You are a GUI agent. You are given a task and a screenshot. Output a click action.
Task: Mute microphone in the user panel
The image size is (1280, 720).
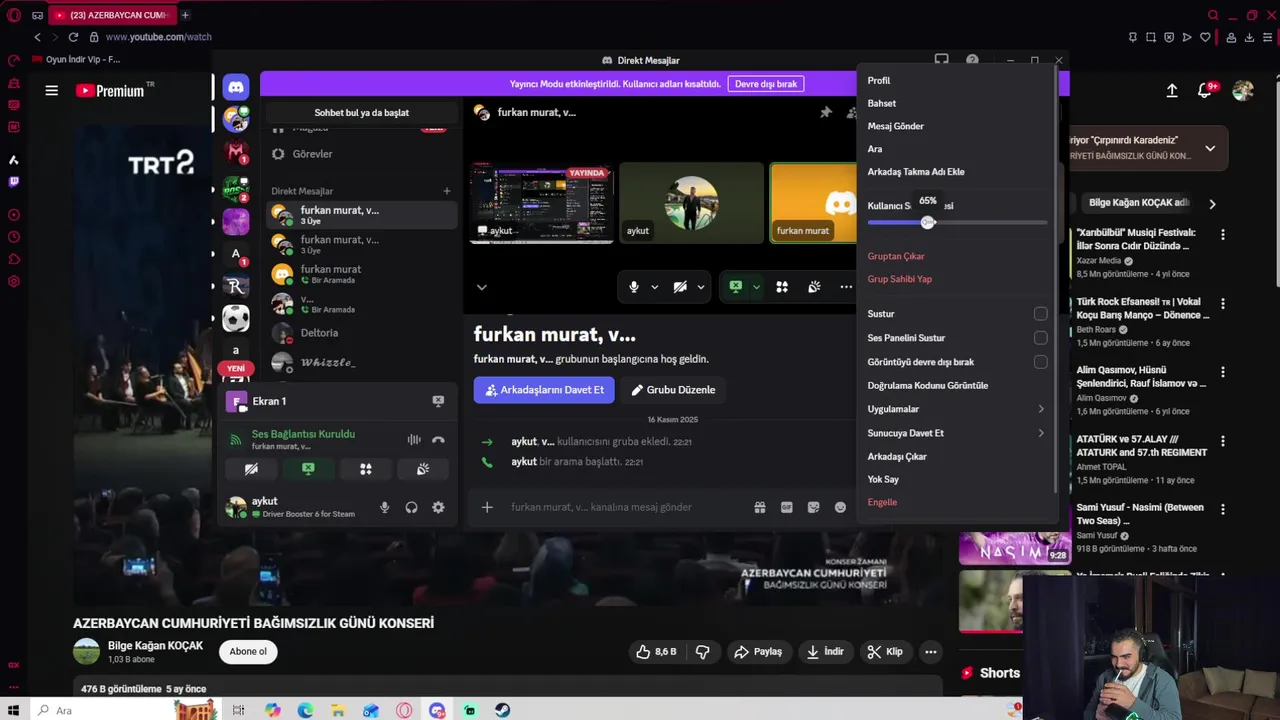(384, 507)
